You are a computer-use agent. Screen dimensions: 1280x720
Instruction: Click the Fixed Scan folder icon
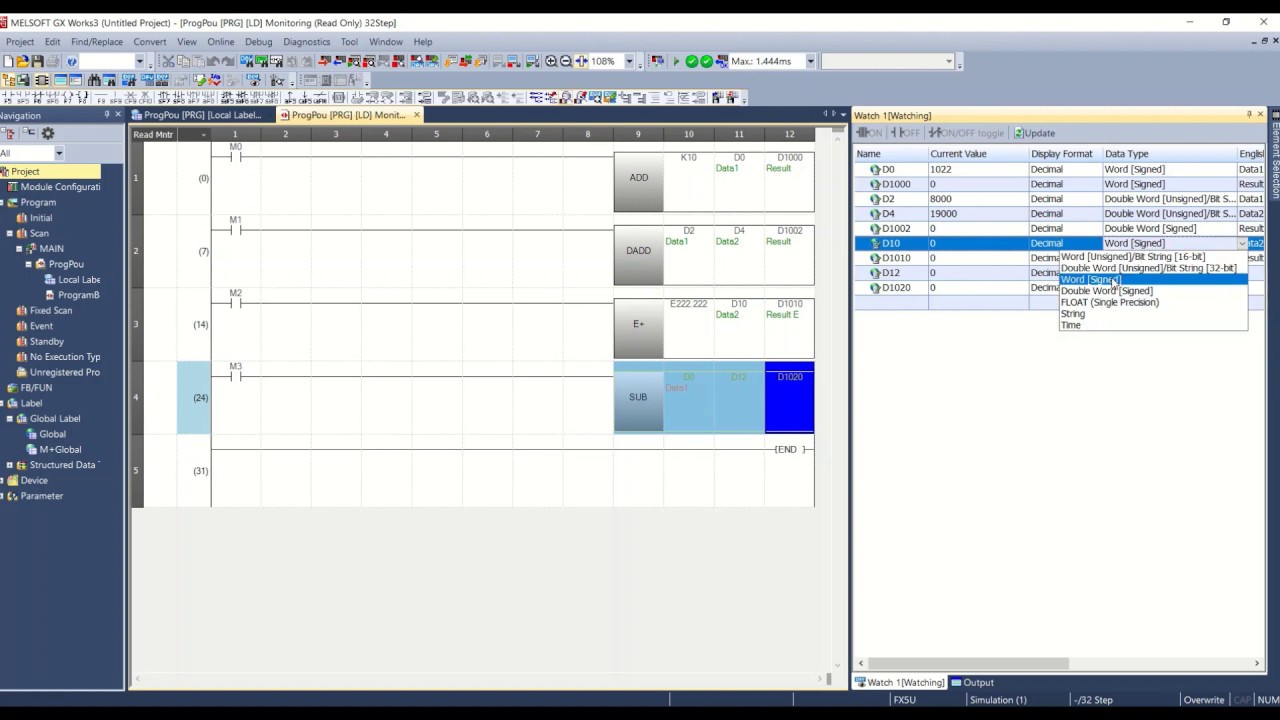click(x=22, y=311)
